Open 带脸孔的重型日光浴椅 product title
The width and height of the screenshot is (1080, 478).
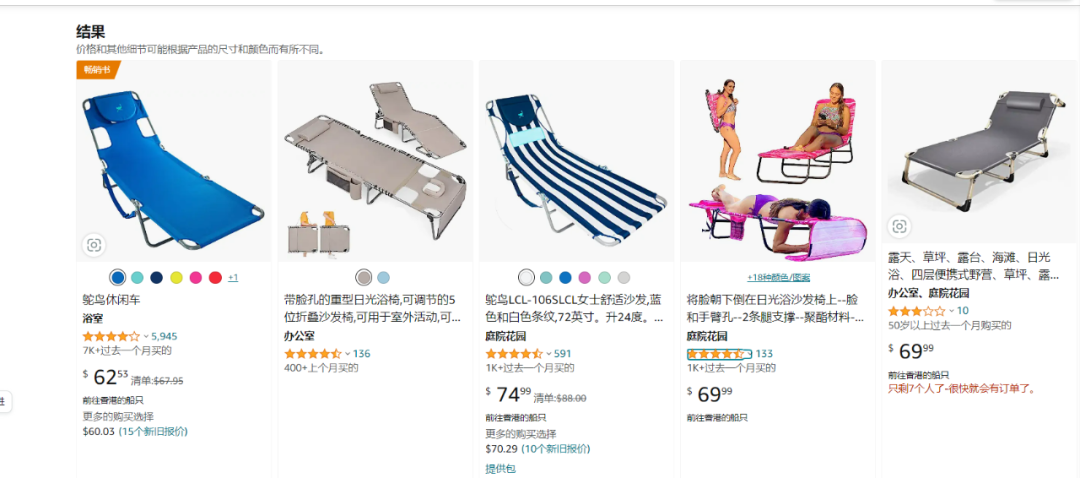coord(371,309)
